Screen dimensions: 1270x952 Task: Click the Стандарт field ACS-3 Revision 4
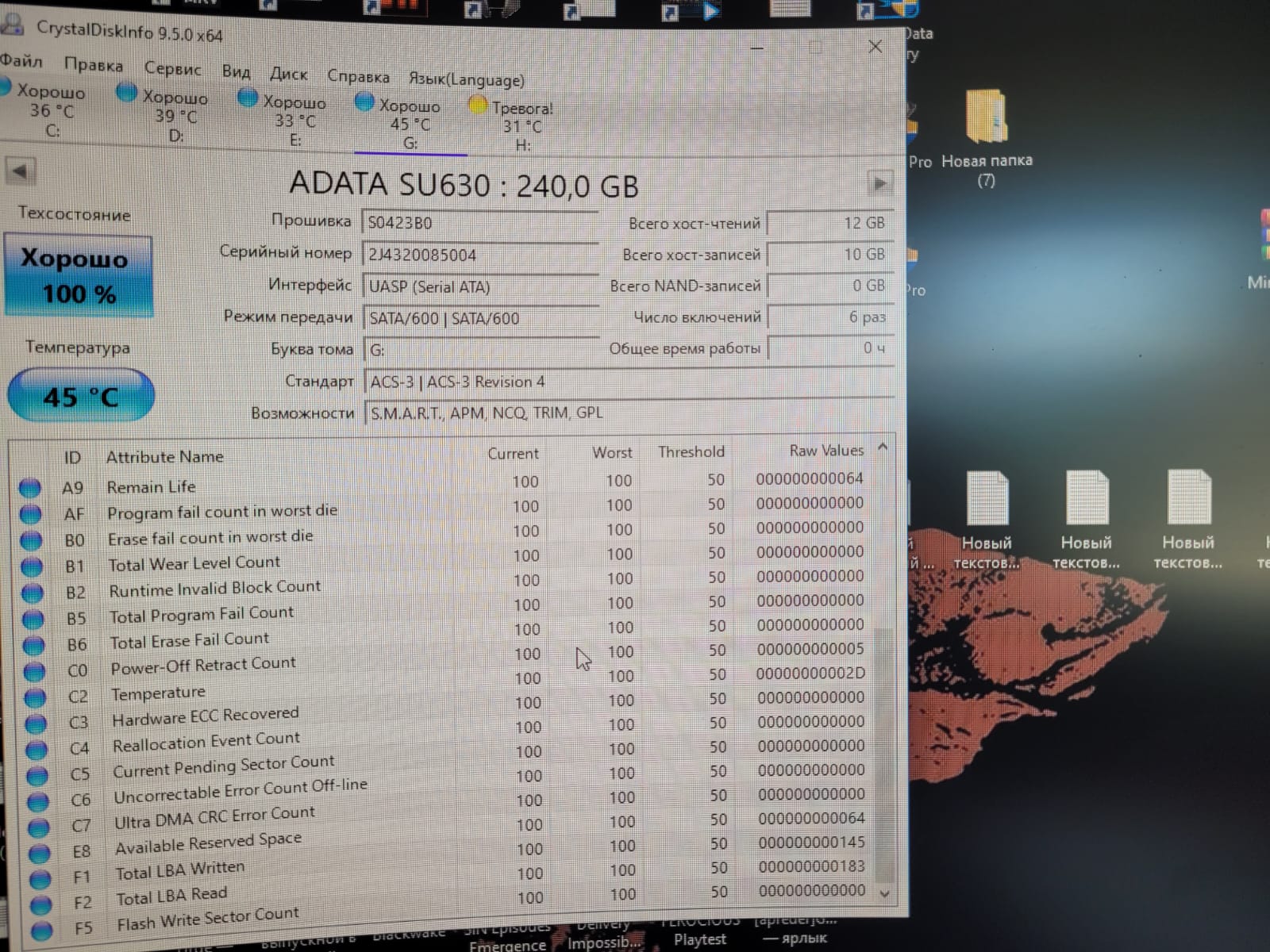point(629,382)
